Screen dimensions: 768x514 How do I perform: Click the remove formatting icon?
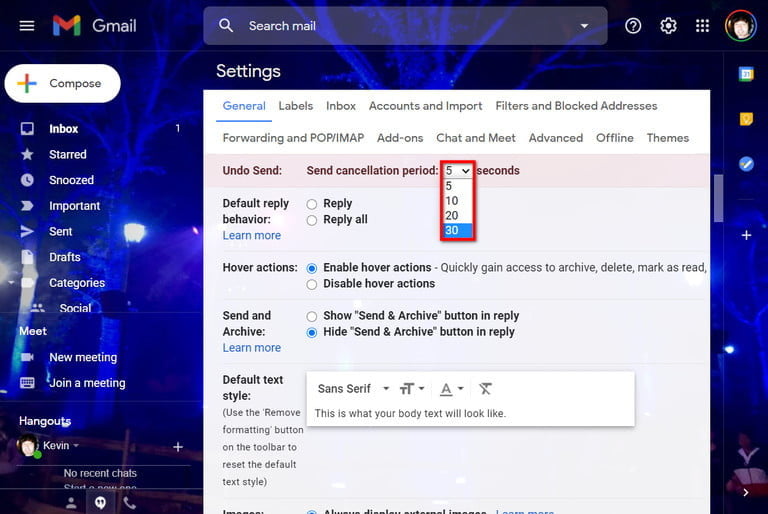pos(485,389)
